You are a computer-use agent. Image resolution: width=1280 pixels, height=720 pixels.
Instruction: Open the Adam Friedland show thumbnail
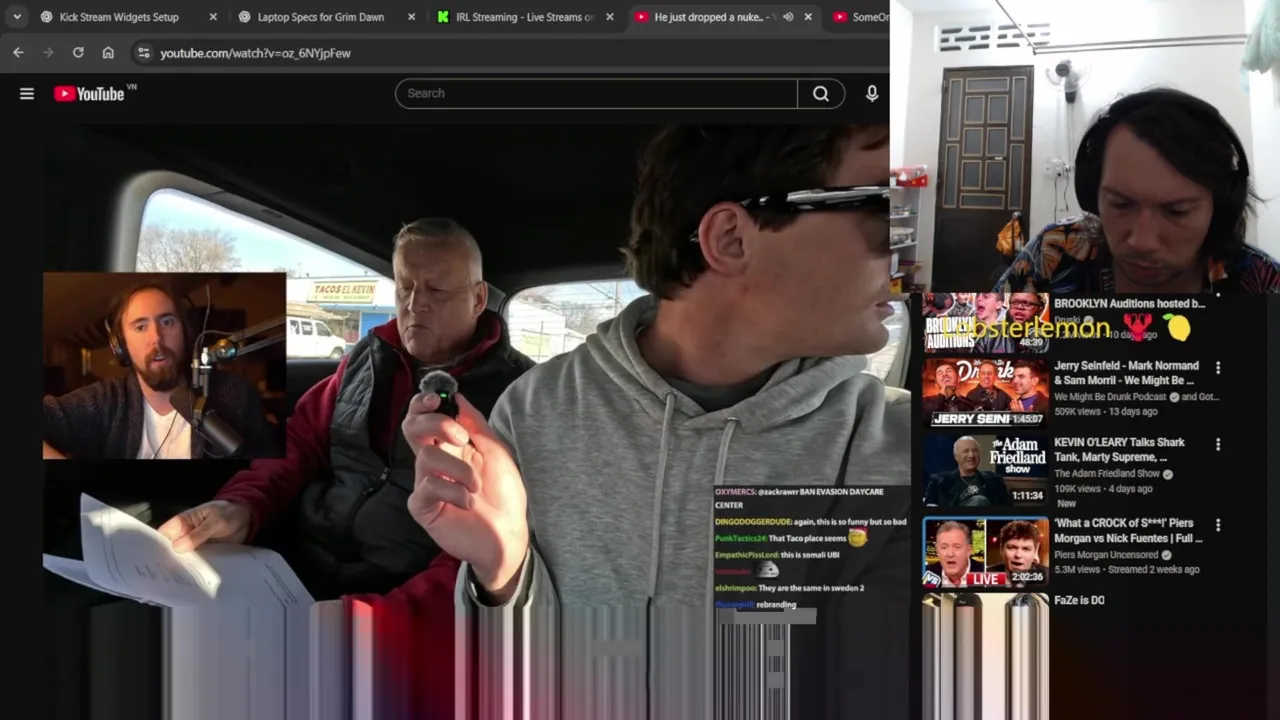point(985,470)
